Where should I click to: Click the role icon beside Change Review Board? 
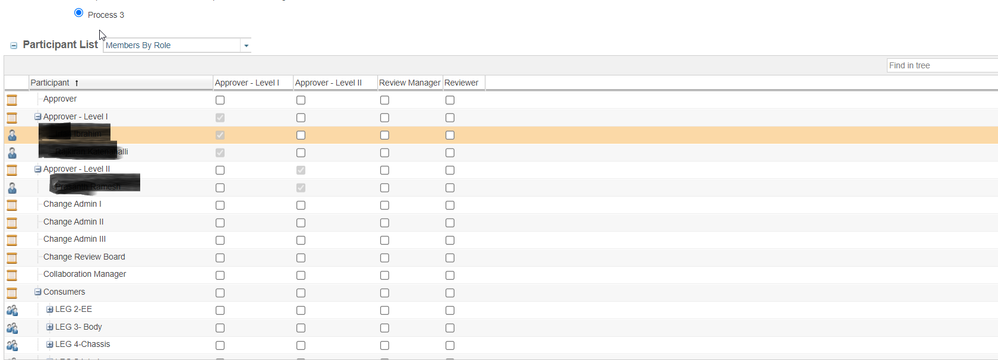(x=11, y=258)
